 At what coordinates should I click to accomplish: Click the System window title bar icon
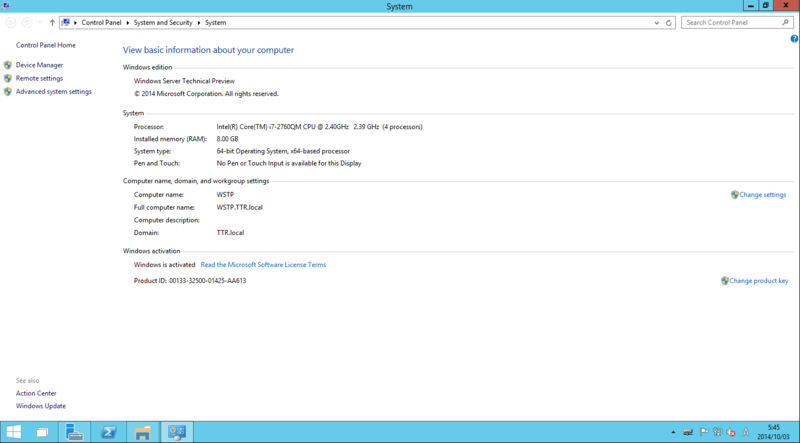click(6, 6)
